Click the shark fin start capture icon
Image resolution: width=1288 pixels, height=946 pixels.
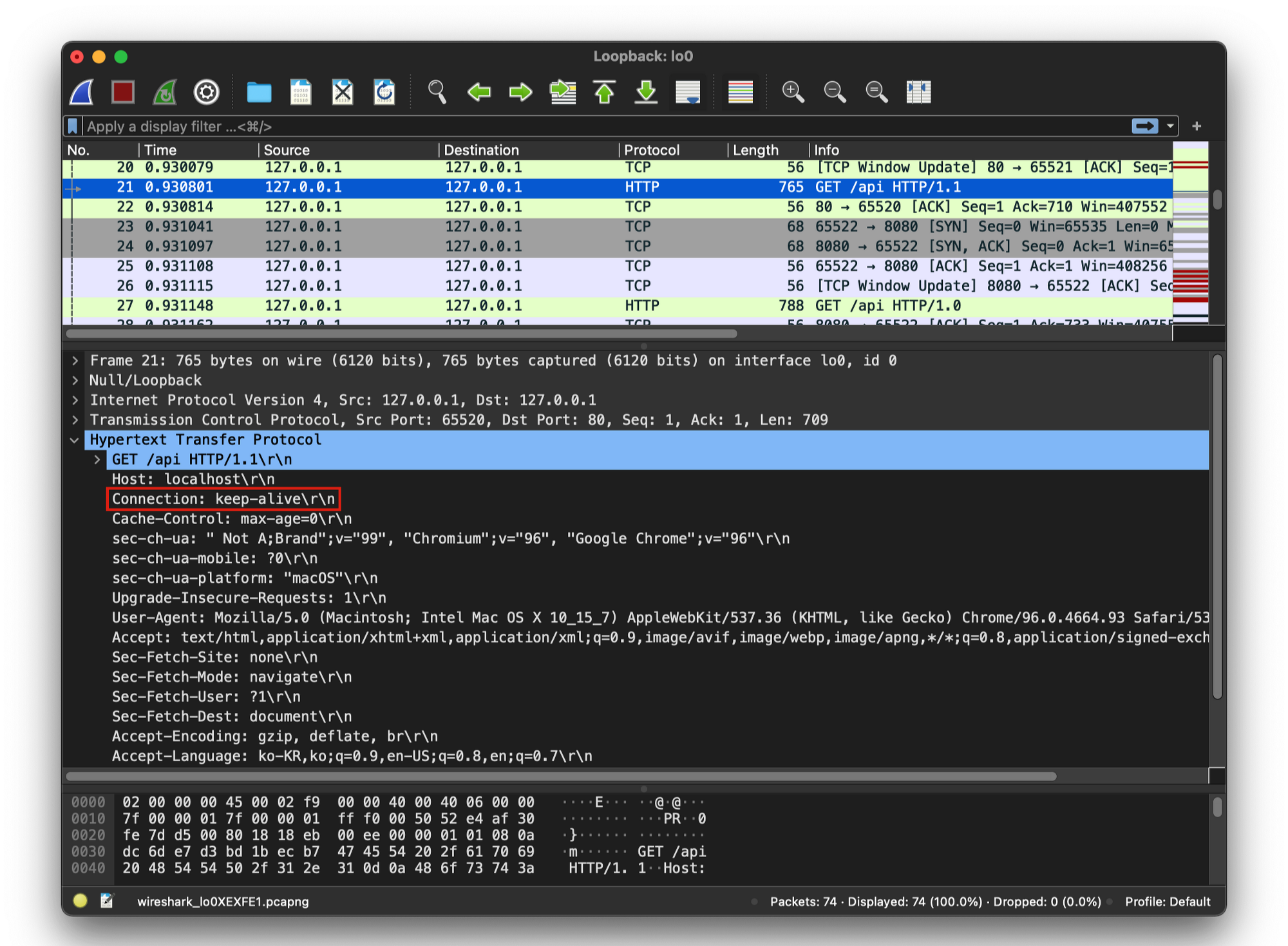(x=82, y=92)
